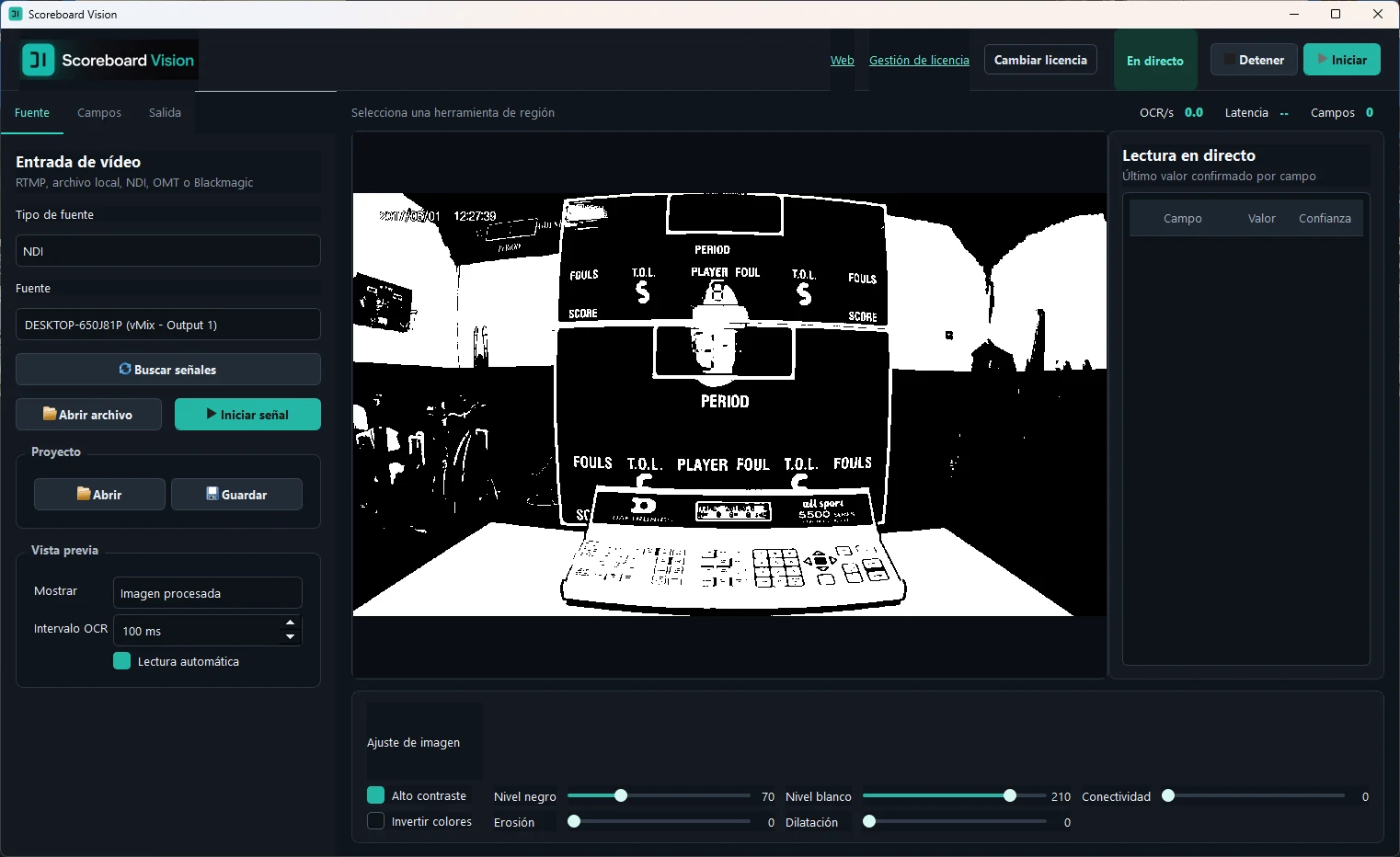Image resolution: width=1400 pixels, height=857 pixels.
Task: Click the play icon on top Iniciar
Action: tap(1323, 59)
